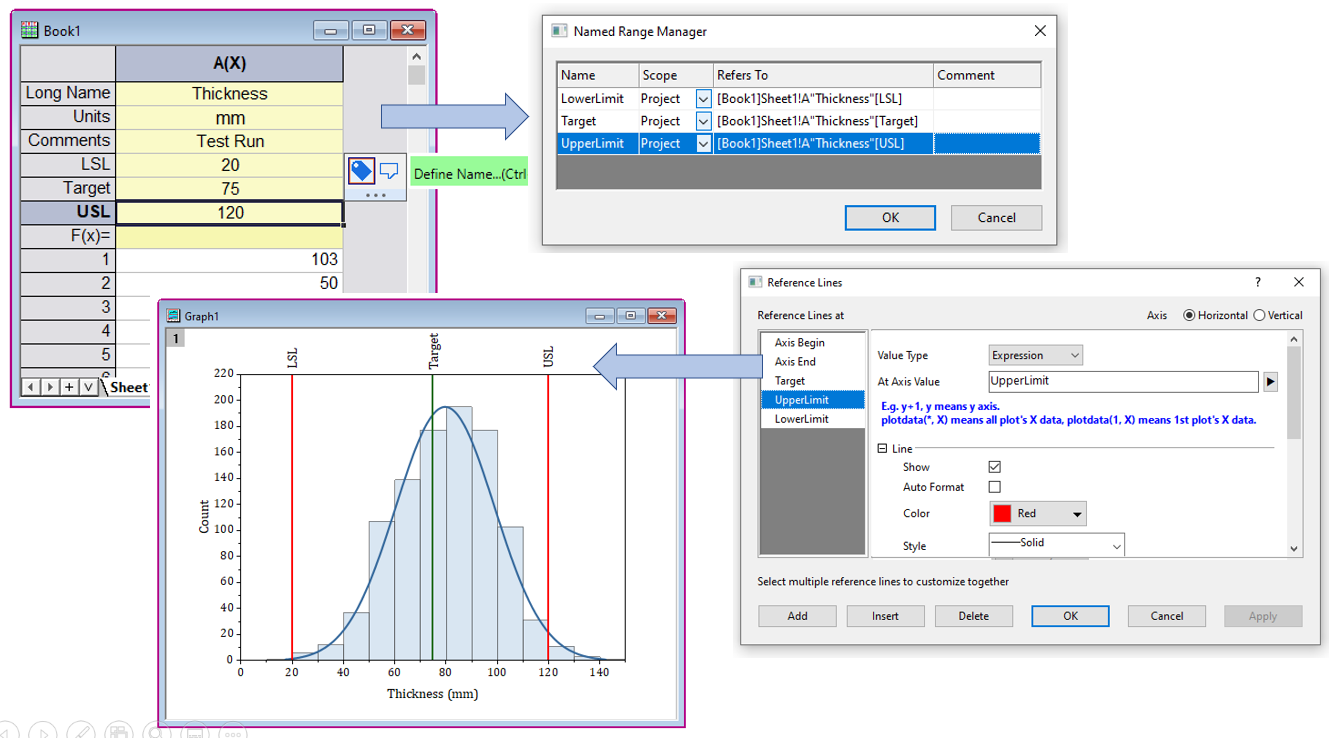Collapse the Line section expander
The image size is (1337, 738).
pyautogui.click(x=882, y=449)
